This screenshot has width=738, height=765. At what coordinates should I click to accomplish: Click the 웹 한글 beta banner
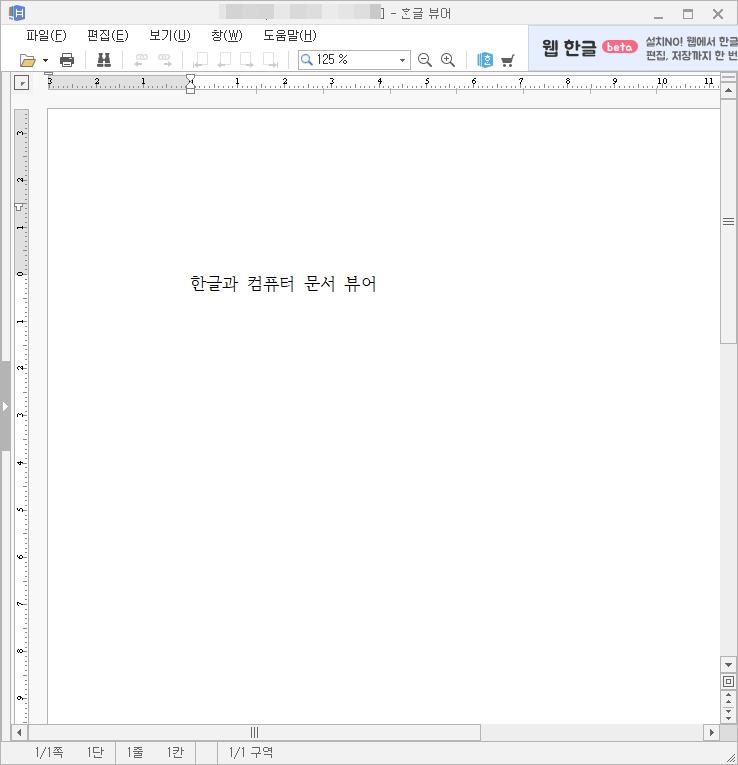[633, 48]
